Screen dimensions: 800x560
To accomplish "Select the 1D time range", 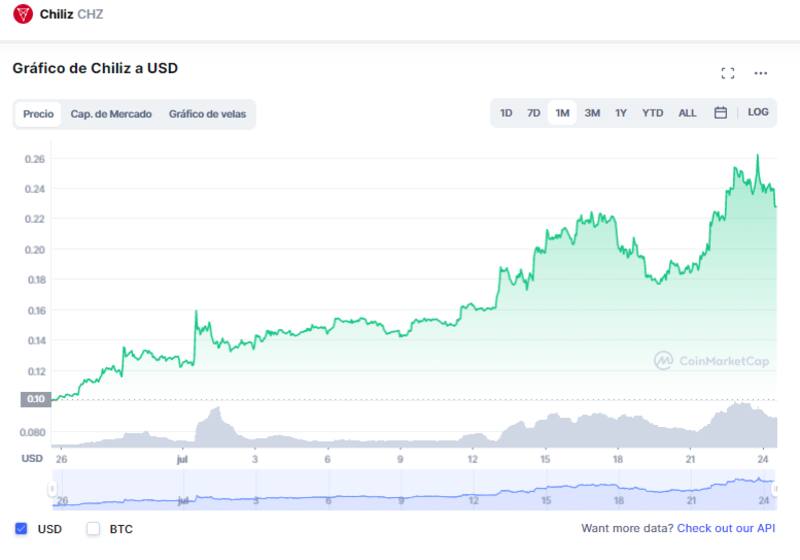I will [506, 113].
